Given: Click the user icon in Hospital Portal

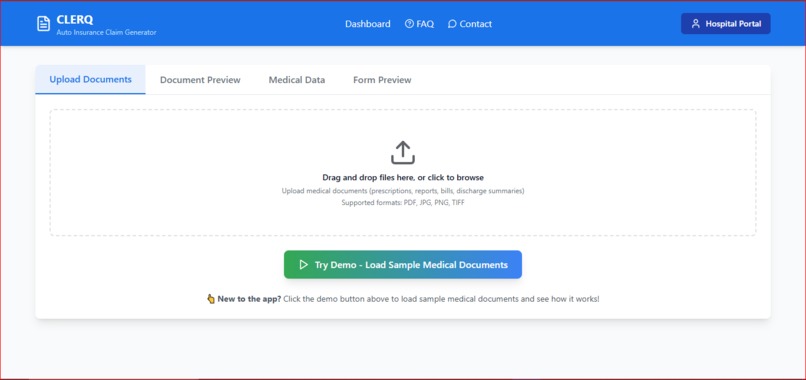Looking at the screenshot, I should (x=696, y=24).
